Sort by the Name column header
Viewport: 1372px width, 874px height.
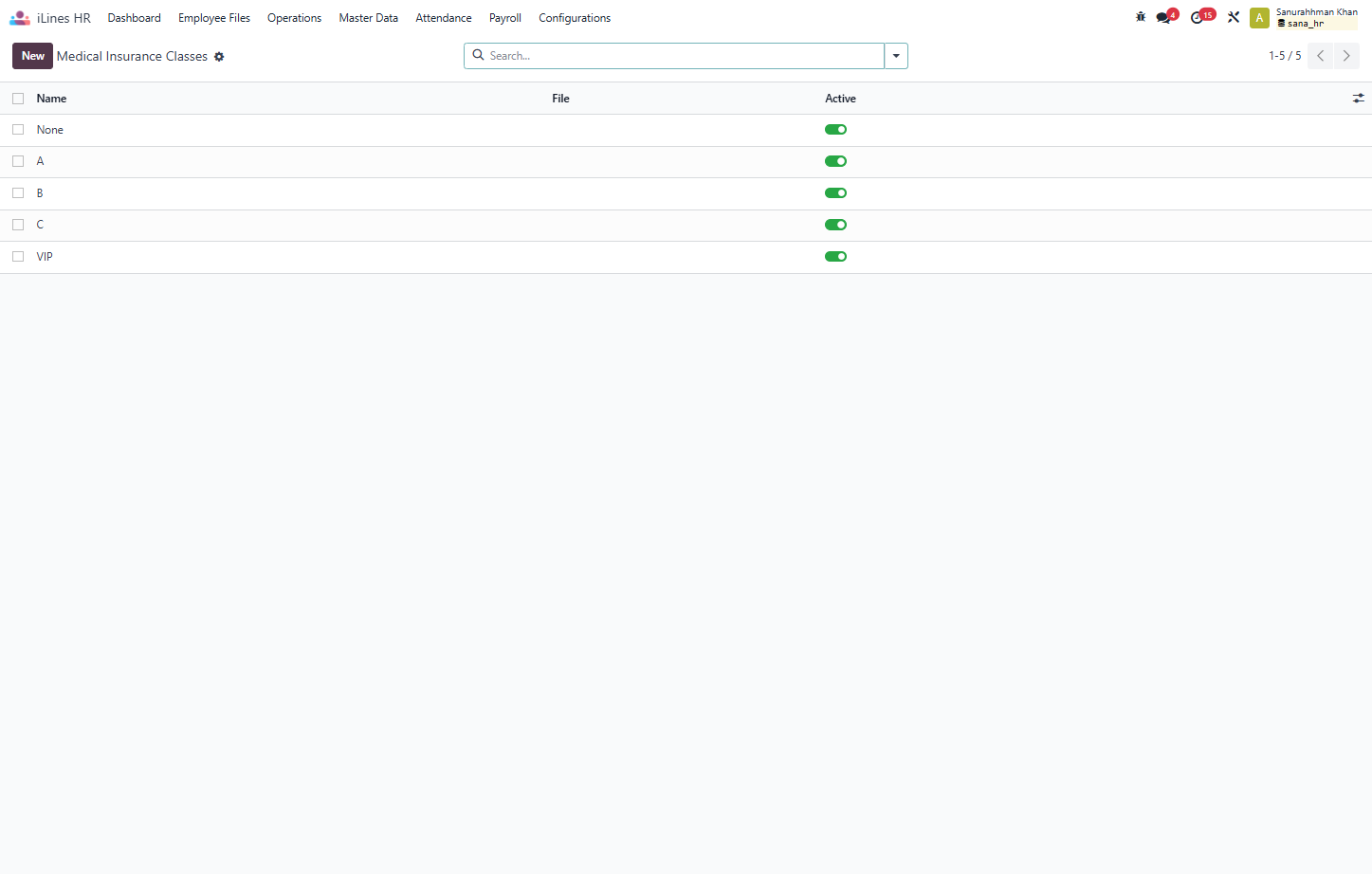[51, 99]
